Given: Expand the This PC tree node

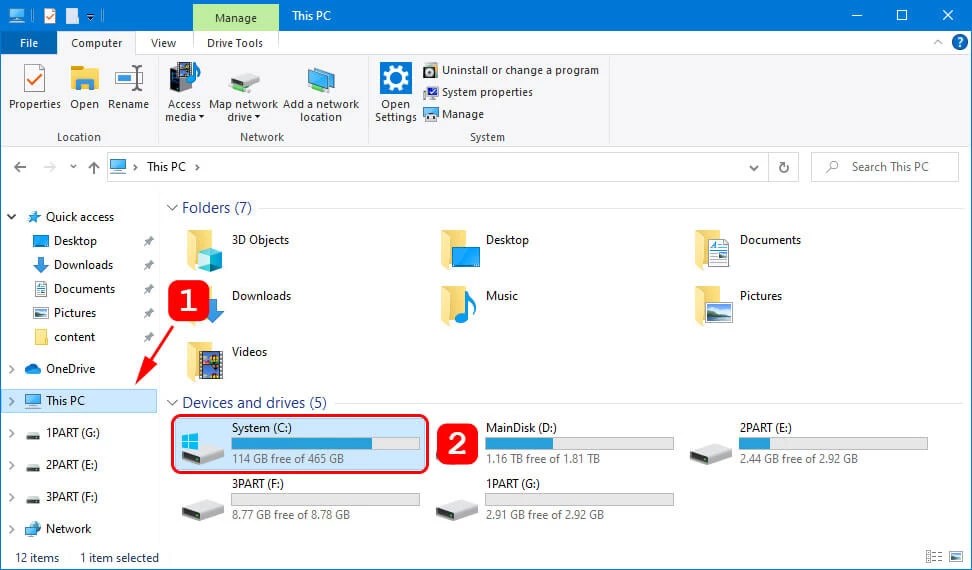Looking at the screenshot, I should click(11, 401).
